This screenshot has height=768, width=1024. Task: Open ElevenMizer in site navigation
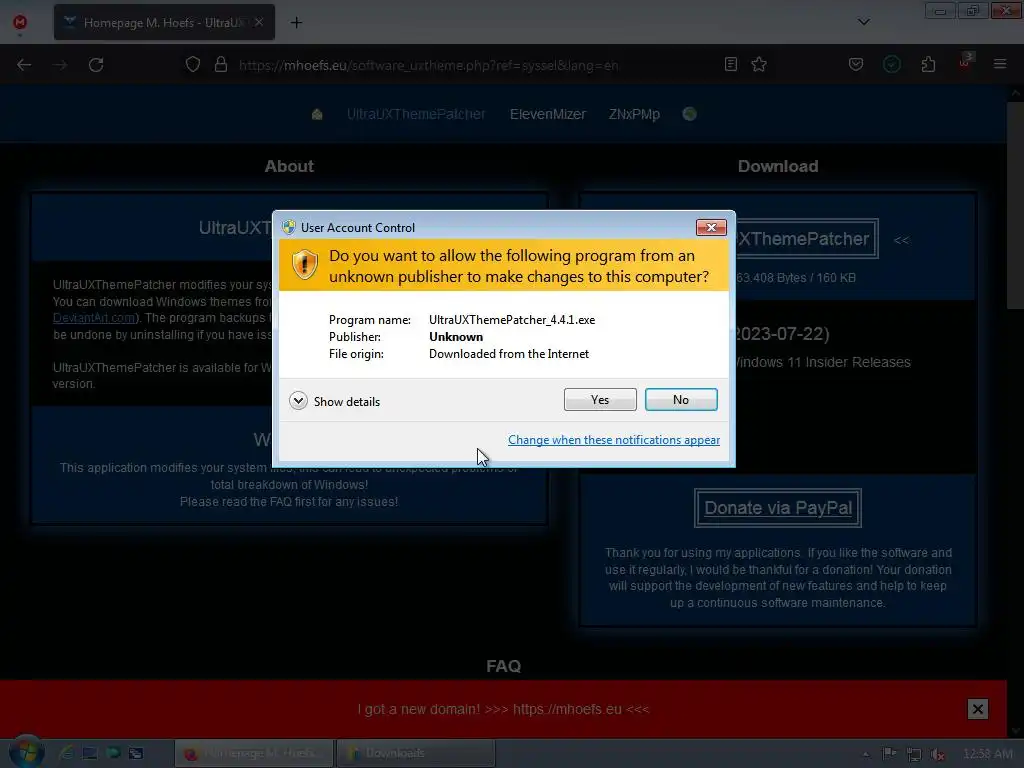pos(547,114)
